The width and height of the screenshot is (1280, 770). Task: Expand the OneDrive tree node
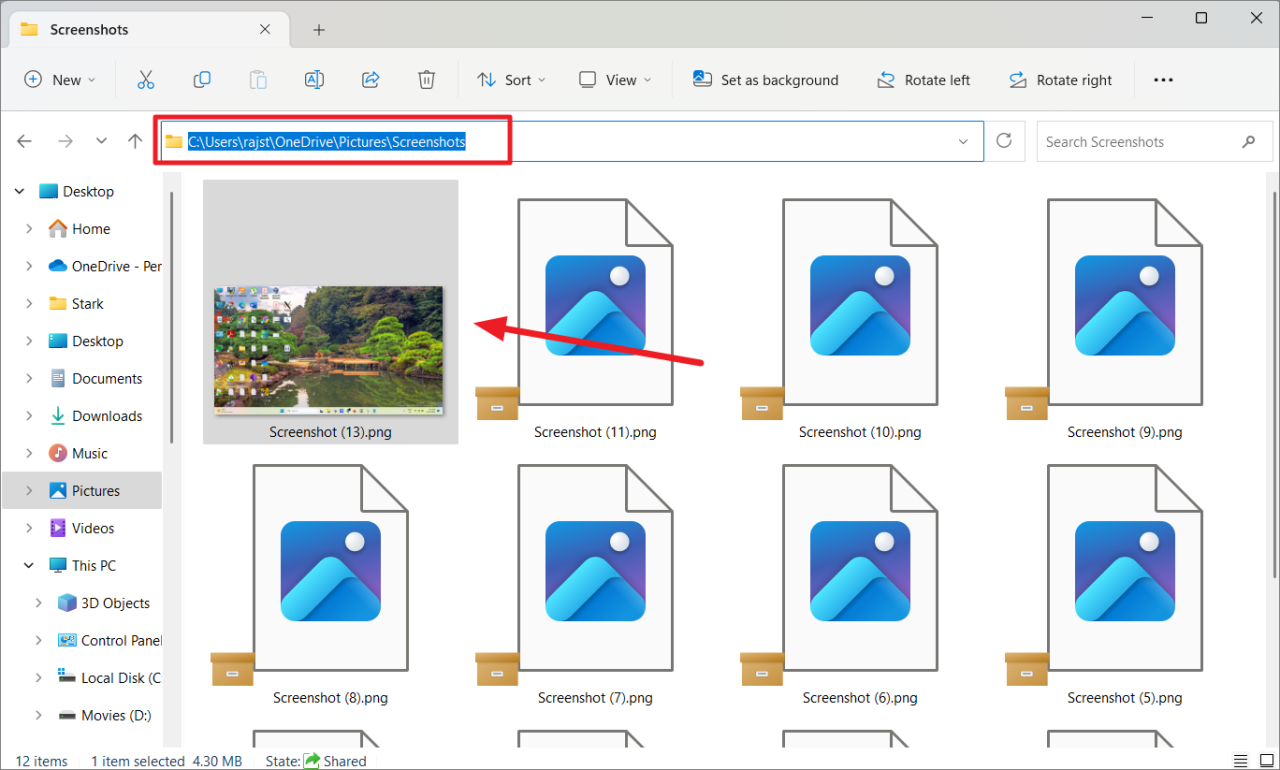point(30,266)
